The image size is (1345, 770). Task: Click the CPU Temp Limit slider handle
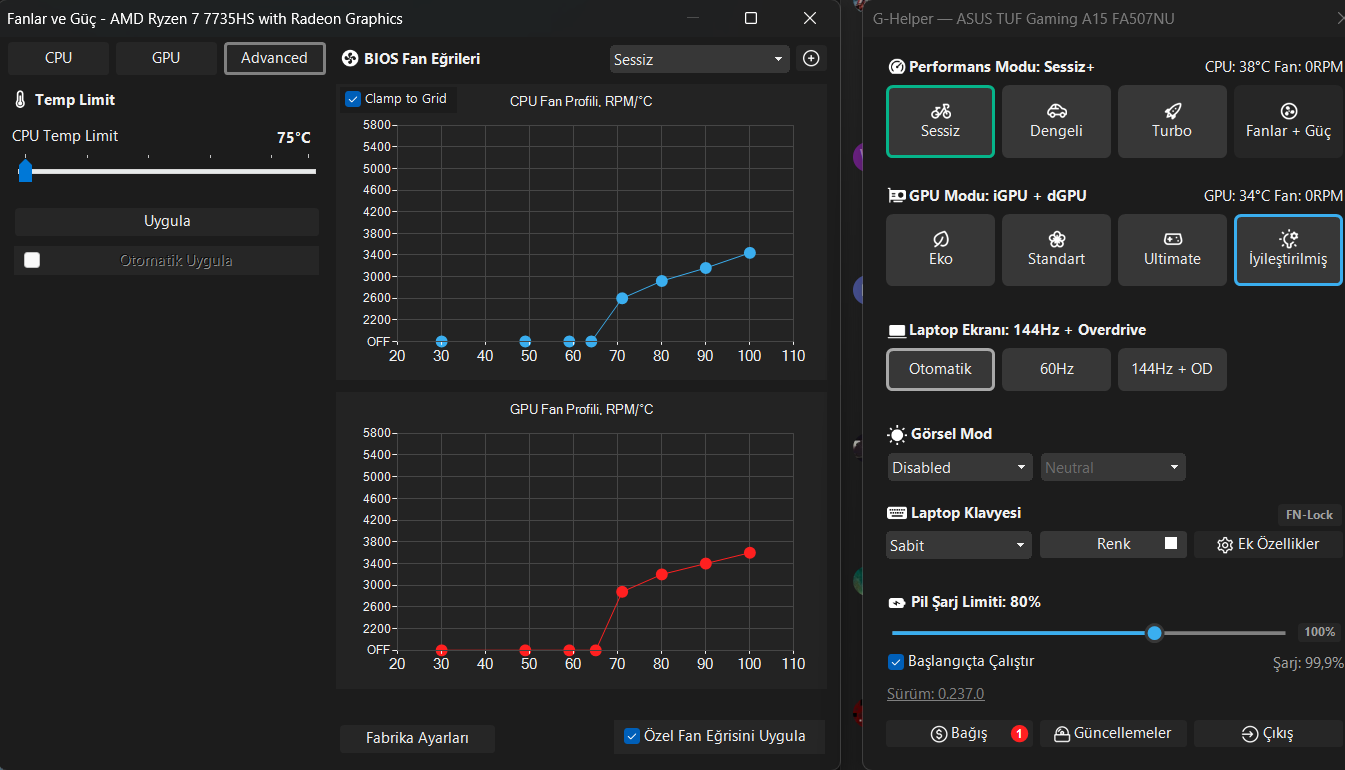(x=25, y=171)
